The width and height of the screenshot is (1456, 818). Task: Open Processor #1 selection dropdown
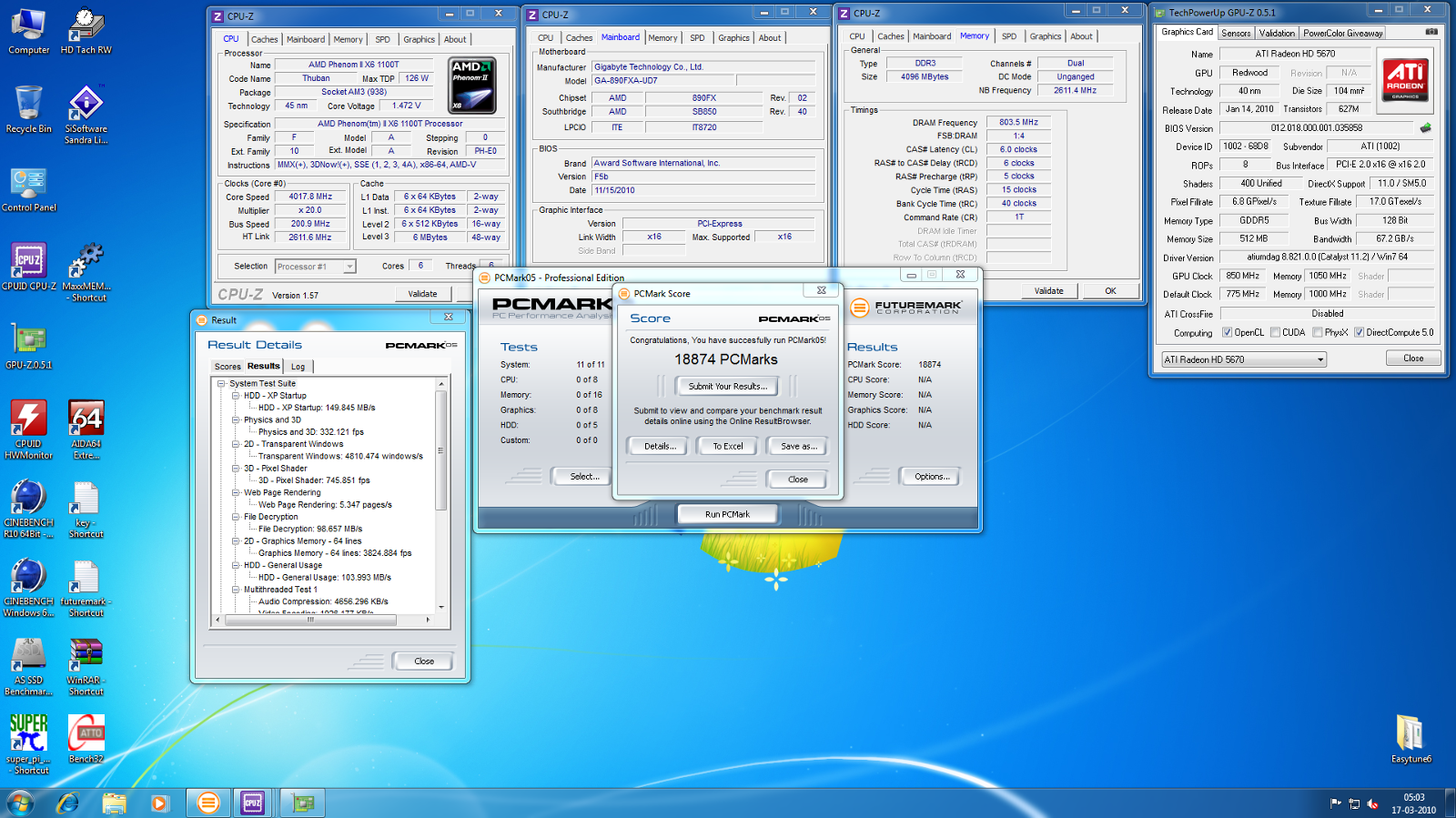pyautogui.click(x=315, y=267)
